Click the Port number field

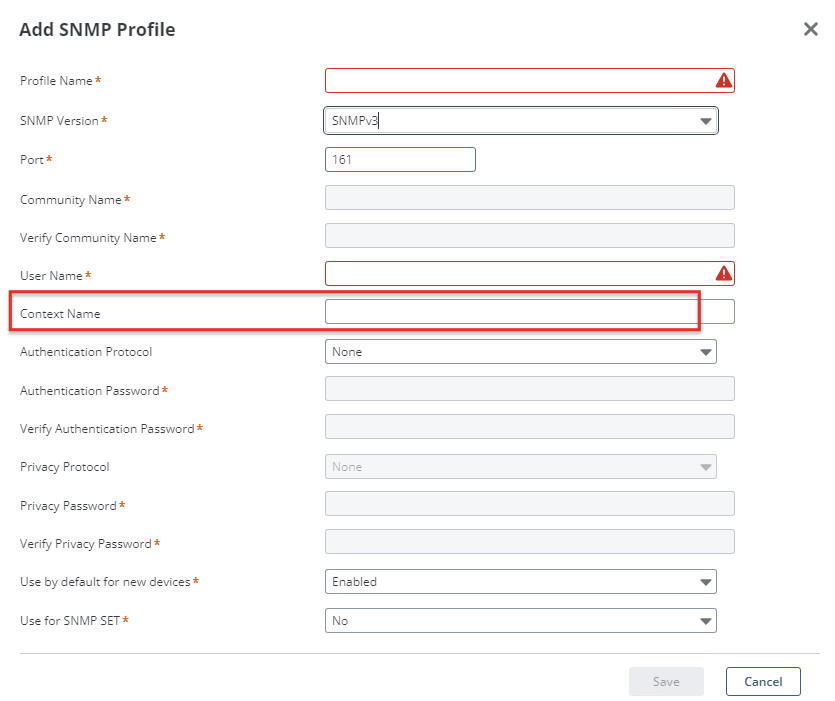[x=400, y=160]
